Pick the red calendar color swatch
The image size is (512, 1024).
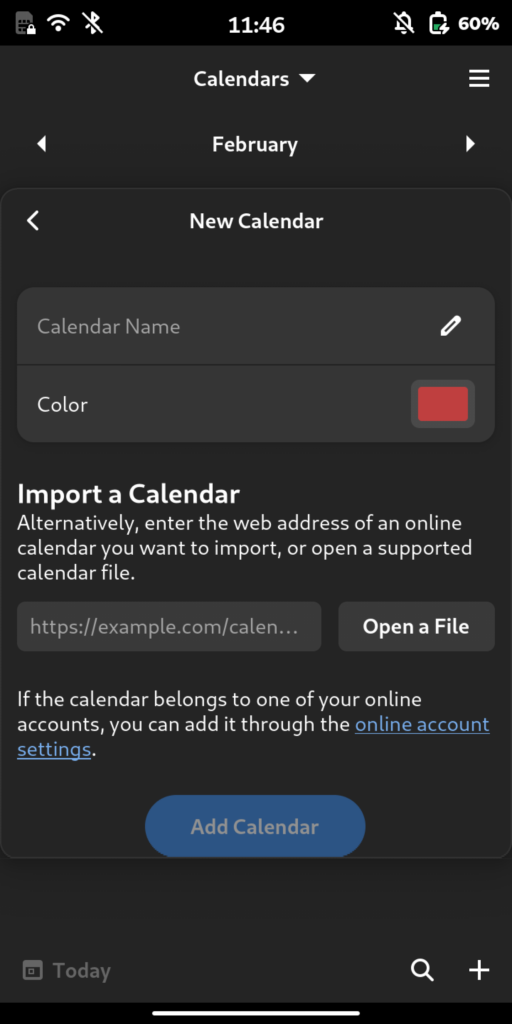443,404
